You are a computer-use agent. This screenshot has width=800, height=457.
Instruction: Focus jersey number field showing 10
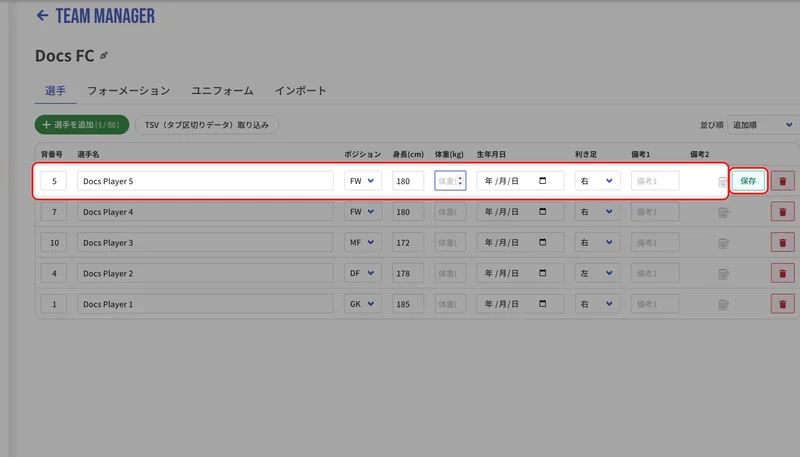coord(54,243)
